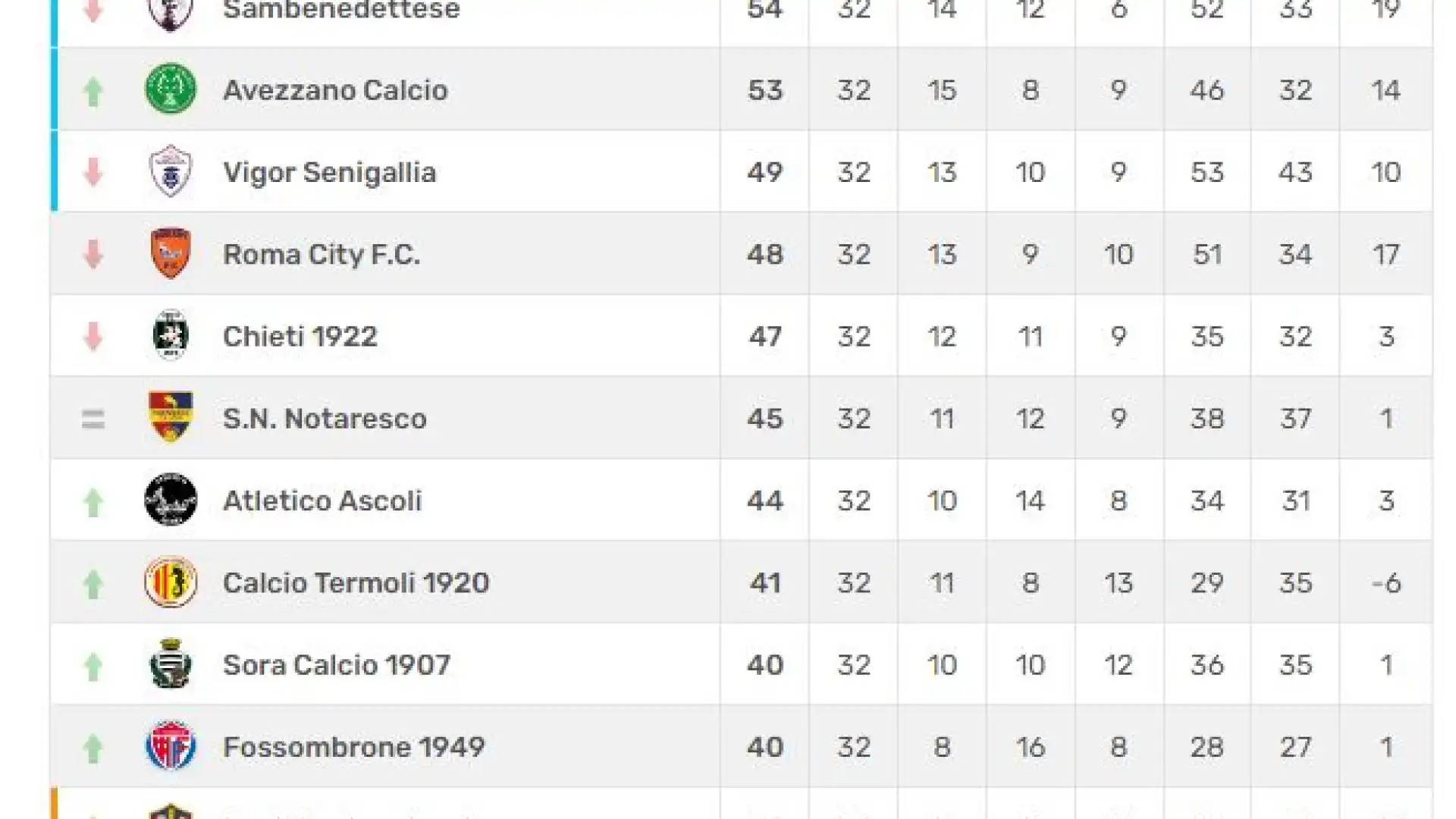The width and height of the screenshot is (1456, 819).
Task: Click the Chieti 1922 team crest
Action: 171,335
